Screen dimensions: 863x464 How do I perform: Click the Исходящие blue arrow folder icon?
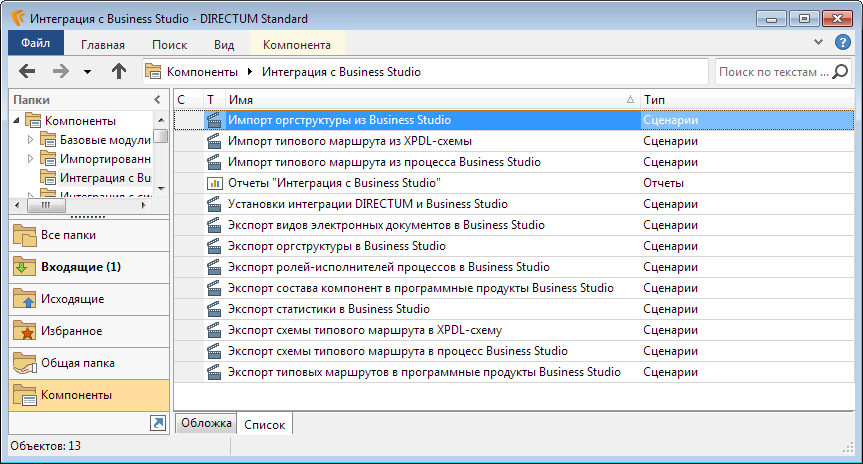[x=25, y=299]
